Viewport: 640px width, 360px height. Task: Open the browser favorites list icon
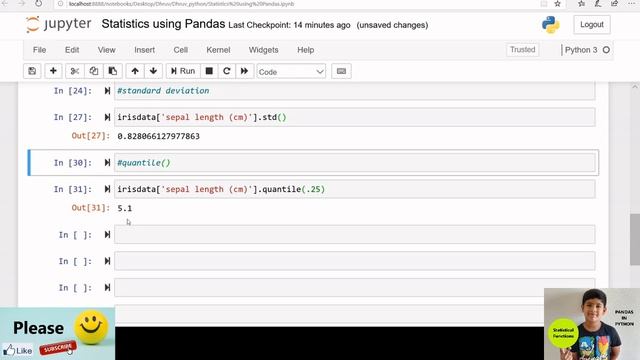point(581,4)
